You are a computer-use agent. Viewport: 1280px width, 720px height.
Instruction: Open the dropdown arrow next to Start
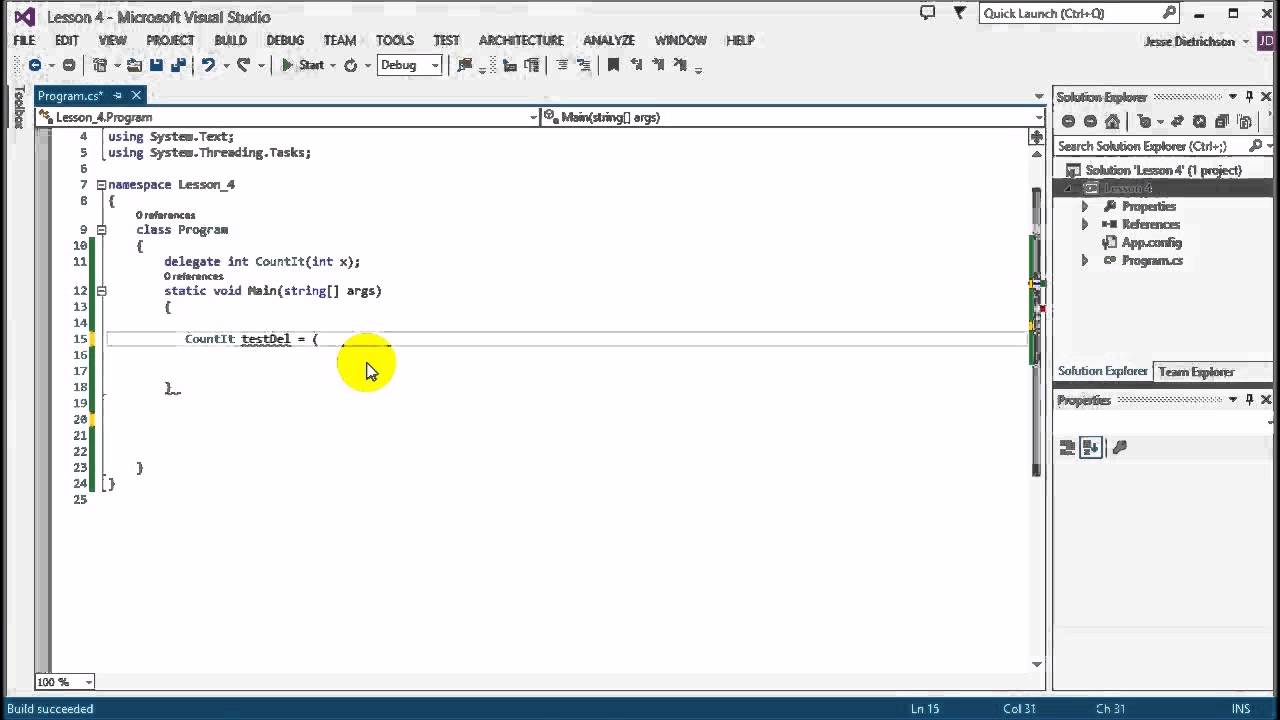pyautogui.click(x=334, y=65)
